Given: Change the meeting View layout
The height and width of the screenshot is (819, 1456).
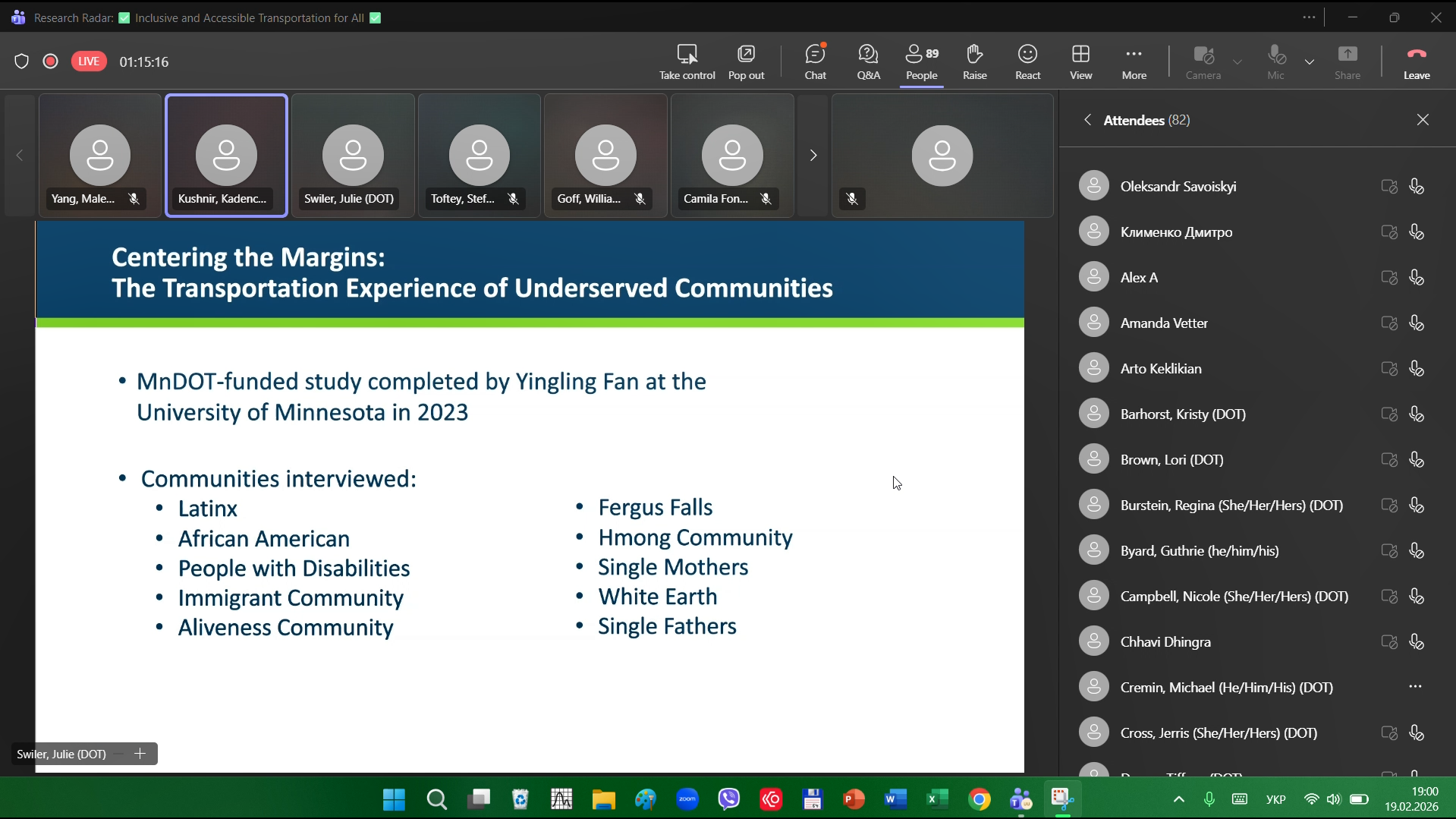Looking at the screenshot, I should (x=1080, y=61).
